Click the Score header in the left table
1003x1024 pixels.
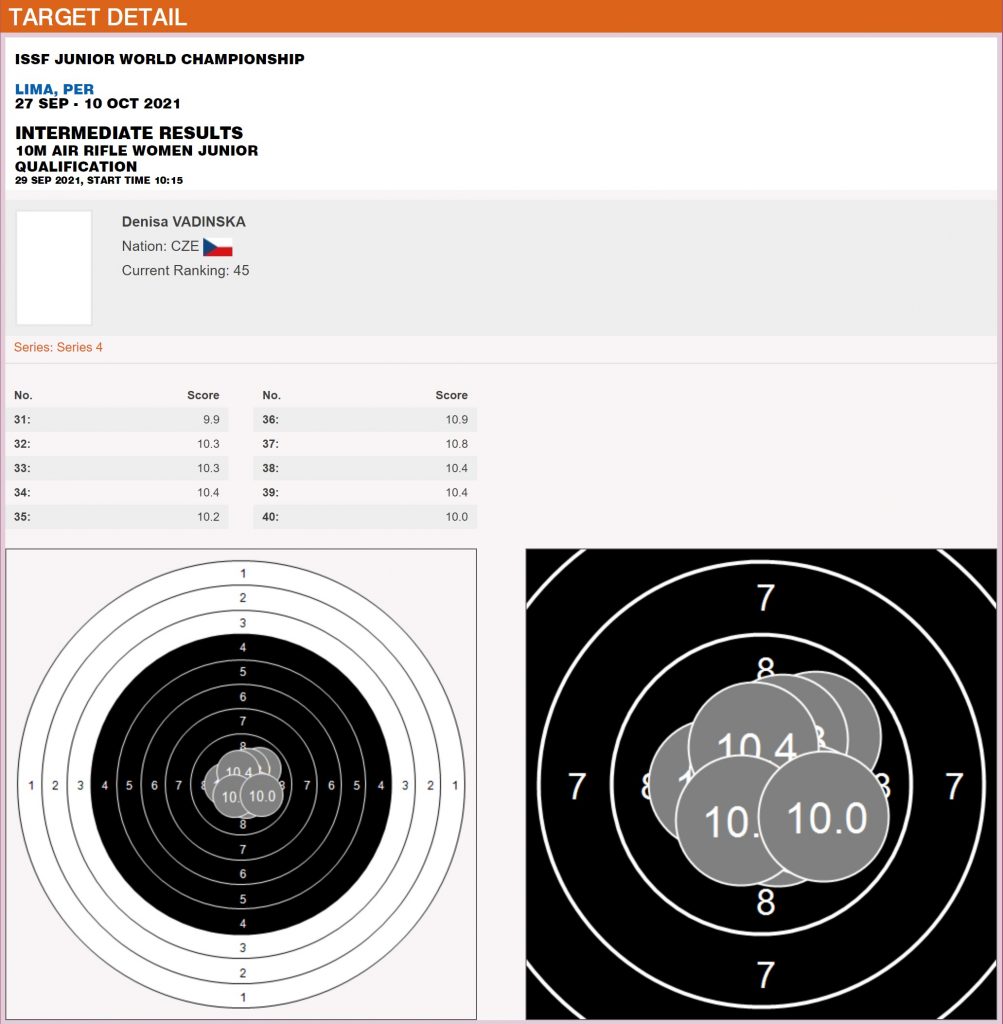click(x=203, y=395)
